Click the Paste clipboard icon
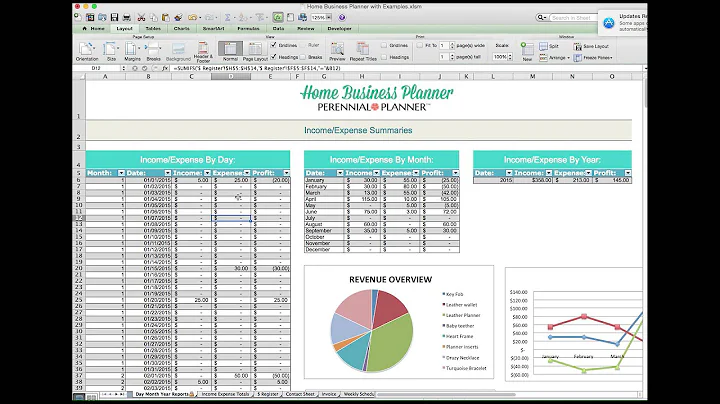720x404 pixels. click(166, 17)
